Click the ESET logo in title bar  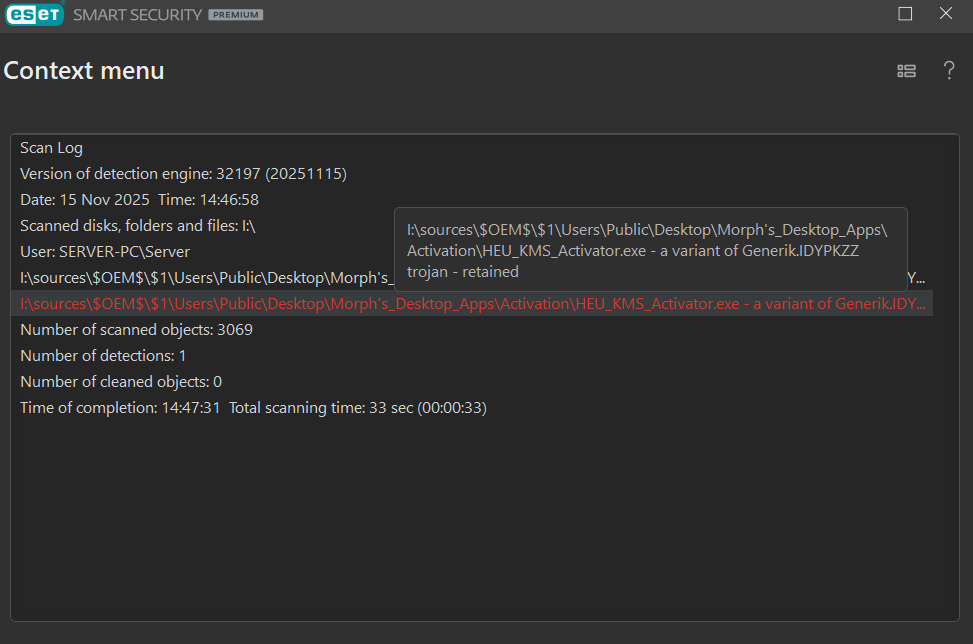click(35, 15)
